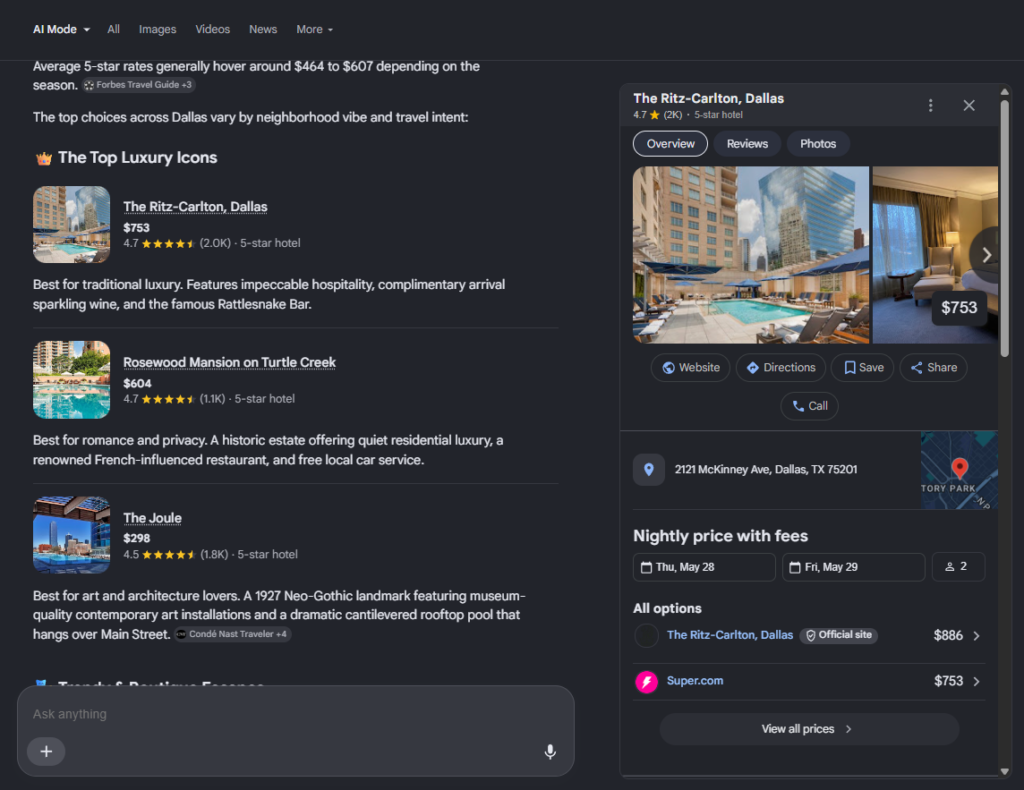Screen dimensions: 1024x790
Task: Open the Condé Nast Traveler +4 source chip
Action: click(x=232, y=634)
